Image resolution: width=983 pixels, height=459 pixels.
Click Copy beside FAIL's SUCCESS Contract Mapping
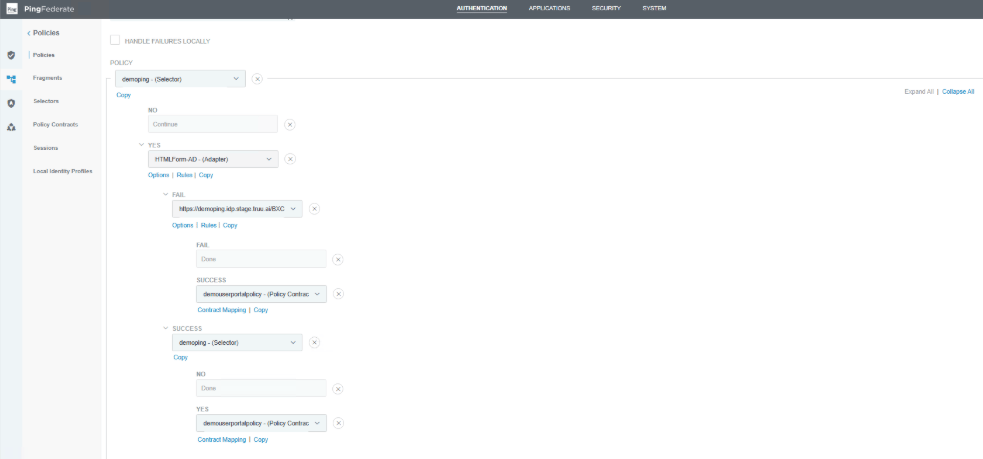261,310
